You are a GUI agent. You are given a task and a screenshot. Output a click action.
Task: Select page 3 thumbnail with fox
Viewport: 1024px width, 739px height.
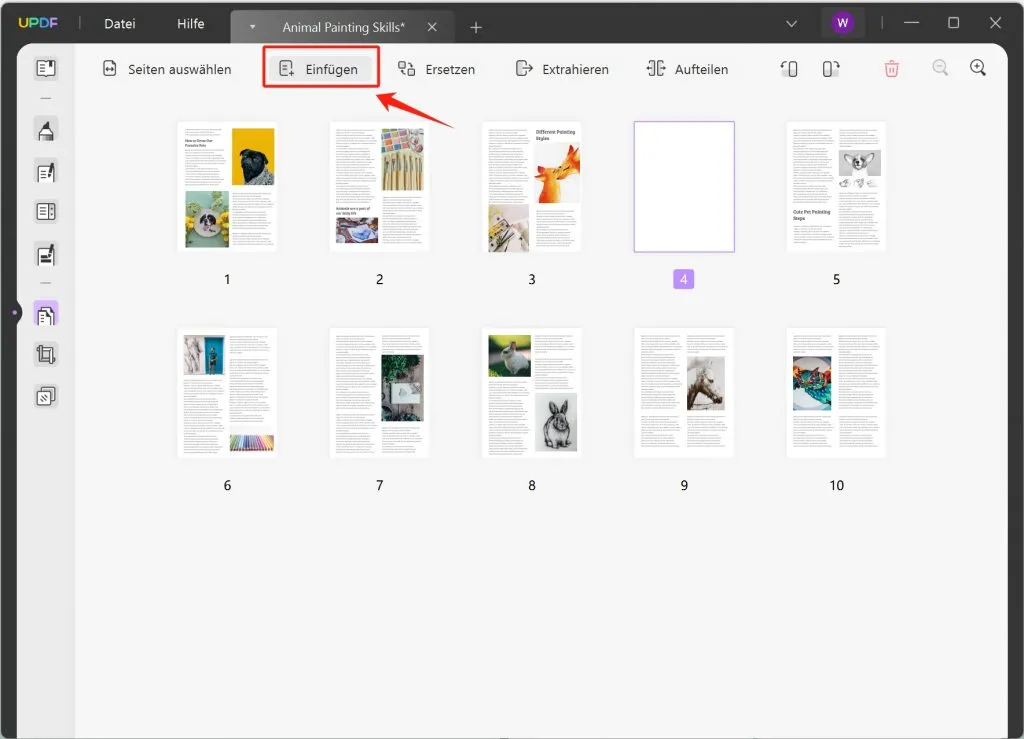532,187
